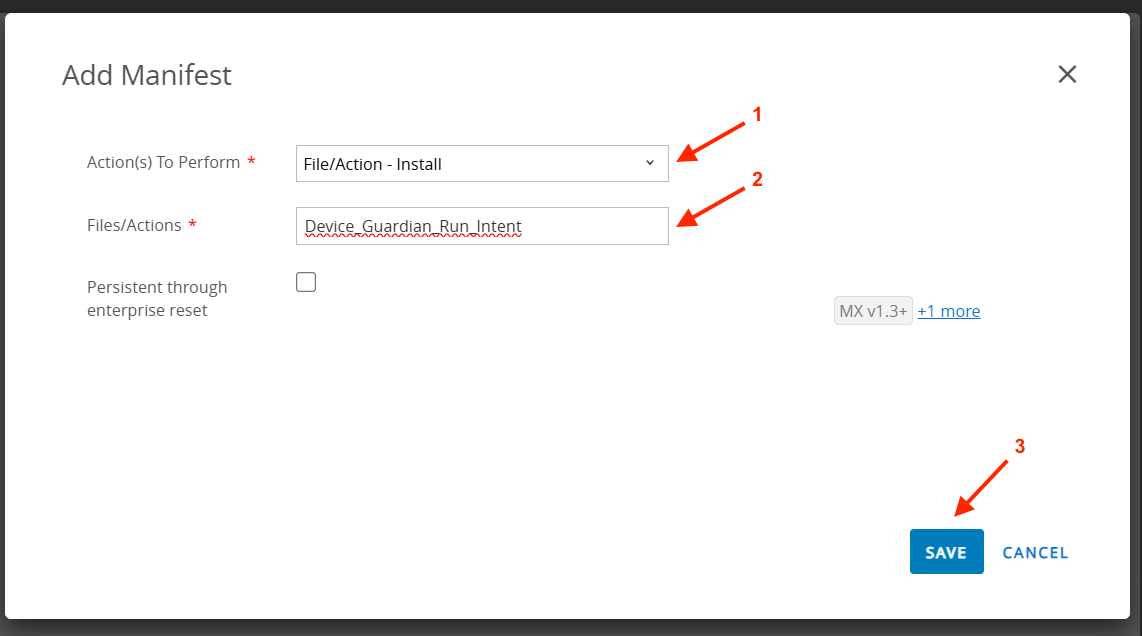This screenshot has width=1142, height=636.
Task: Click the red annotation number 3
Action: pos(1020,447)
